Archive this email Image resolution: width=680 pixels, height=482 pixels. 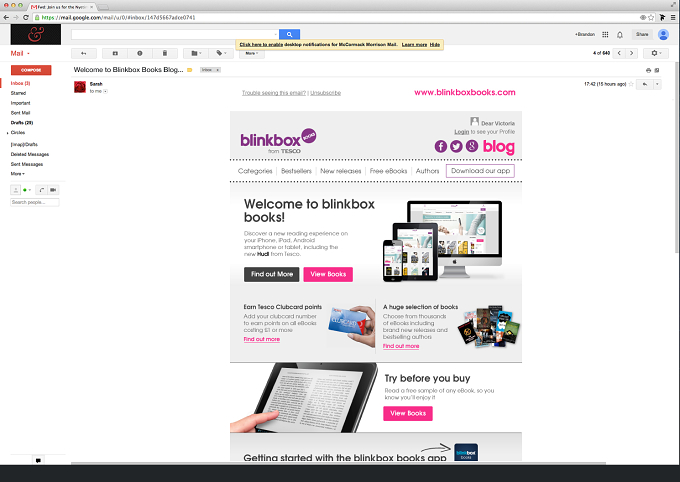[115, 53]
